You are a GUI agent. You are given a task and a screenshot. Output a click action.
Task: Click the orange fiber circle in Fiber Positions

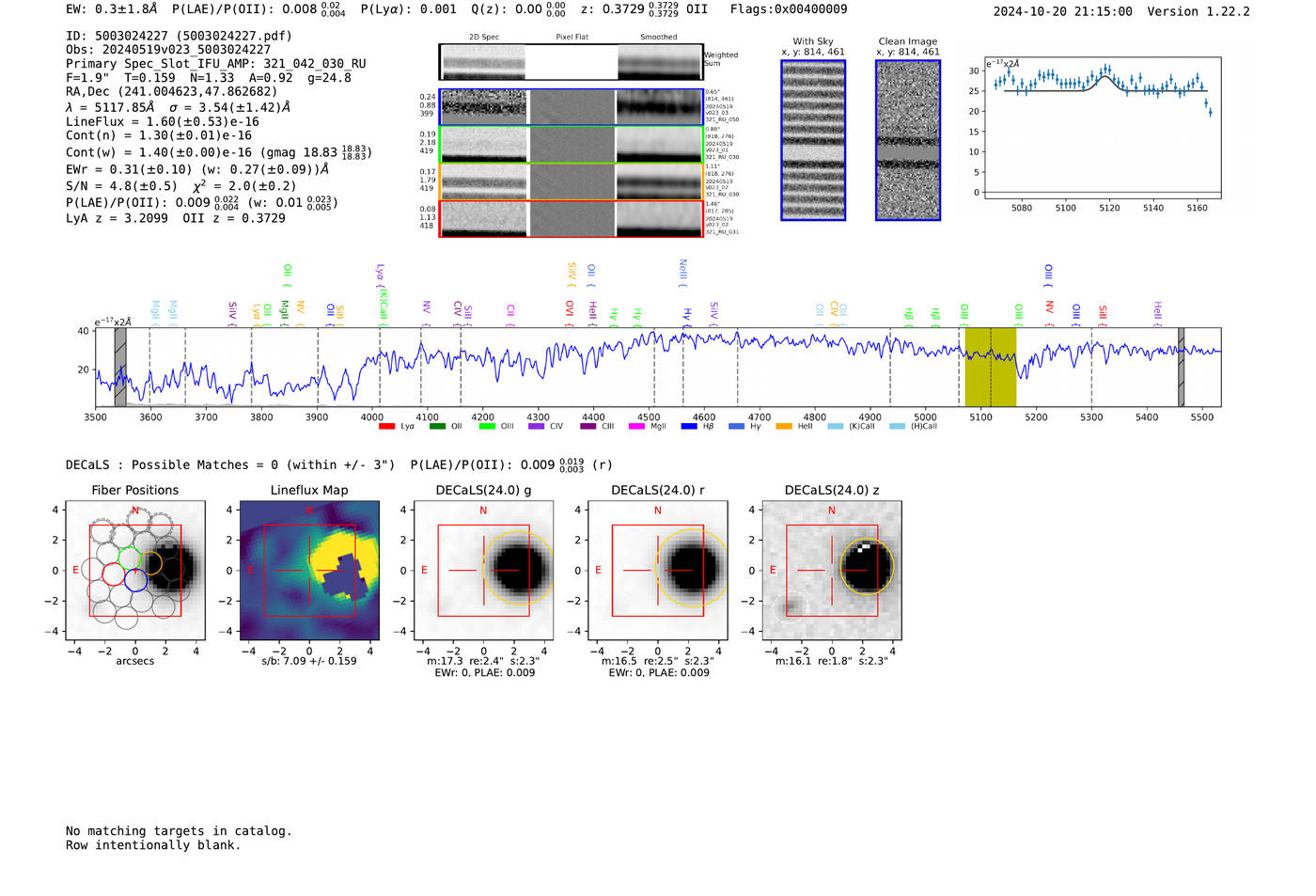pyautogui.click(x=151, y=563)
